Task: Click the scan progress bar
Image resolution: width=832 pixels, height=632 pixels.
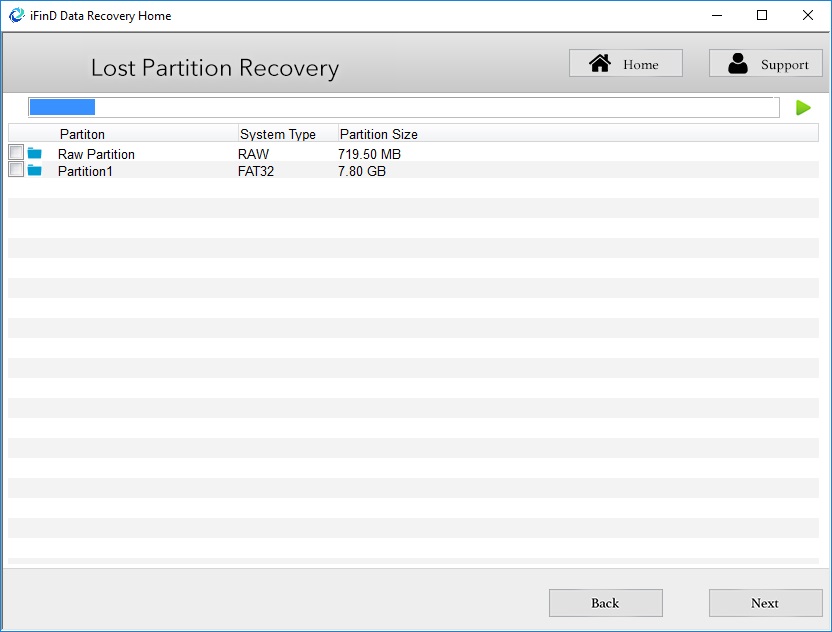Action: (x=404, y=107)
